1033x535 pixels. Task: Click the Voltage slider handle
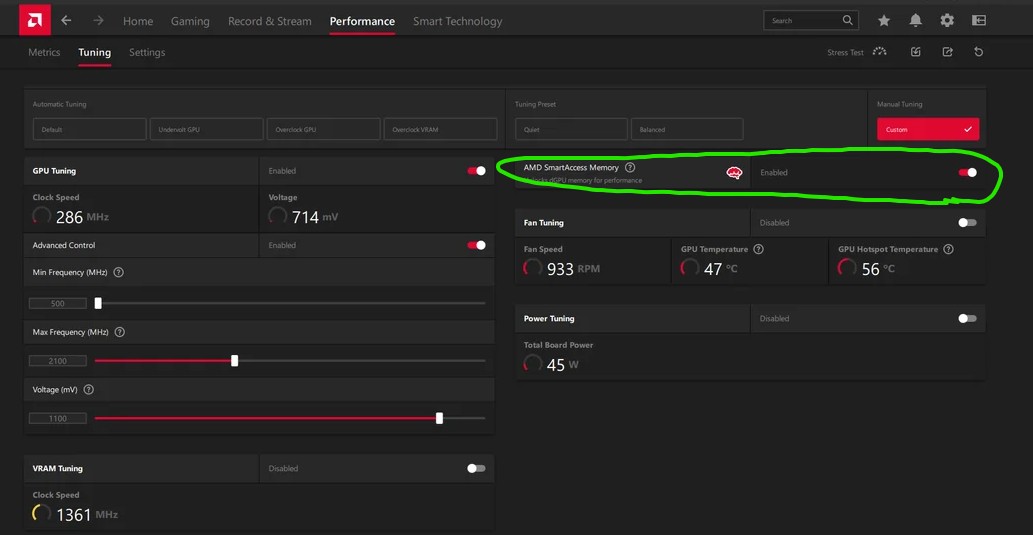click(x=439, y=418)
